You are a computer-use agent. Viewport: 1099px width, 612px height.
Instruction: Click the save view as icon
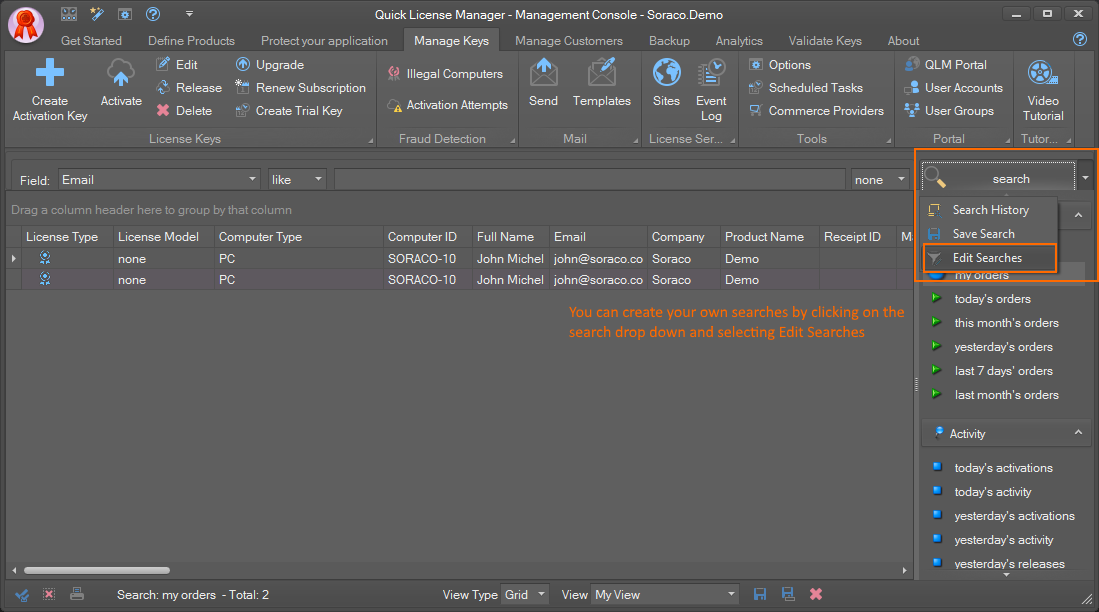point(788,594)
